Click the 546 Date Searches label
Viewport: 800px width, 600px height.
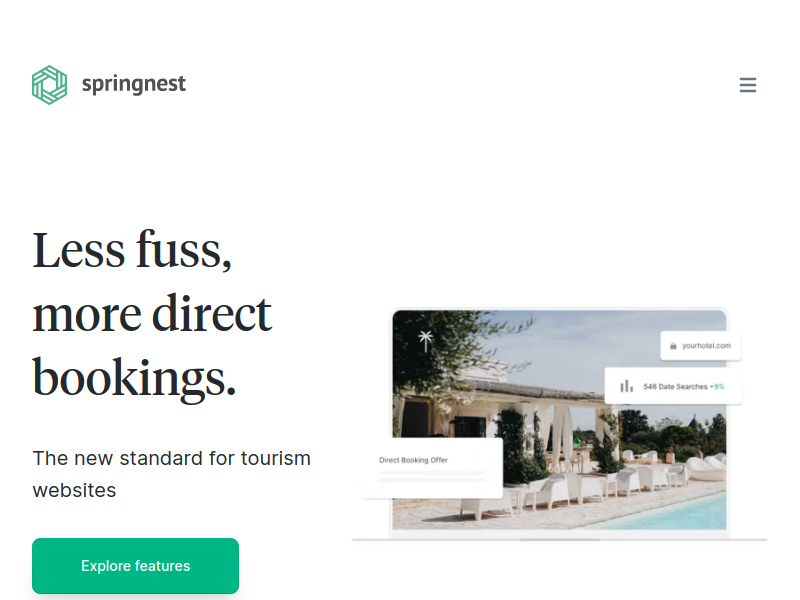coord(675,387)
